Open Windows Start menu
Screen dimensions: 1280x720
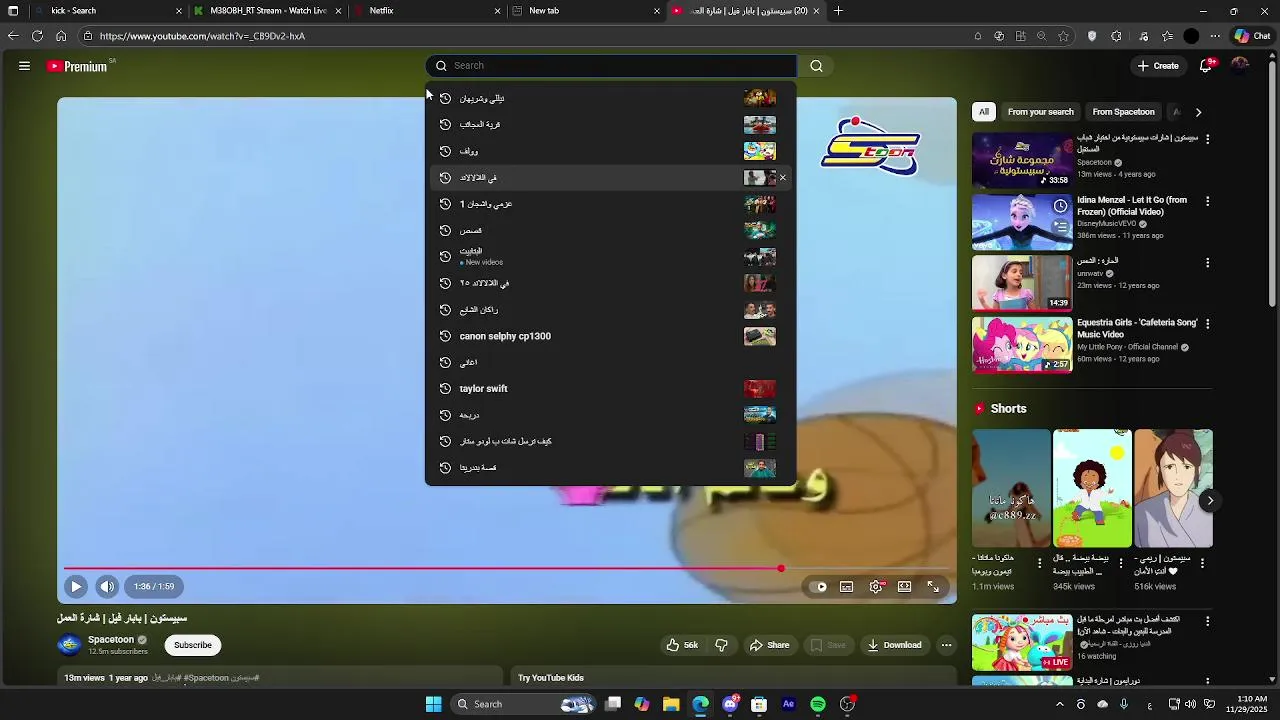pos(433,704)
